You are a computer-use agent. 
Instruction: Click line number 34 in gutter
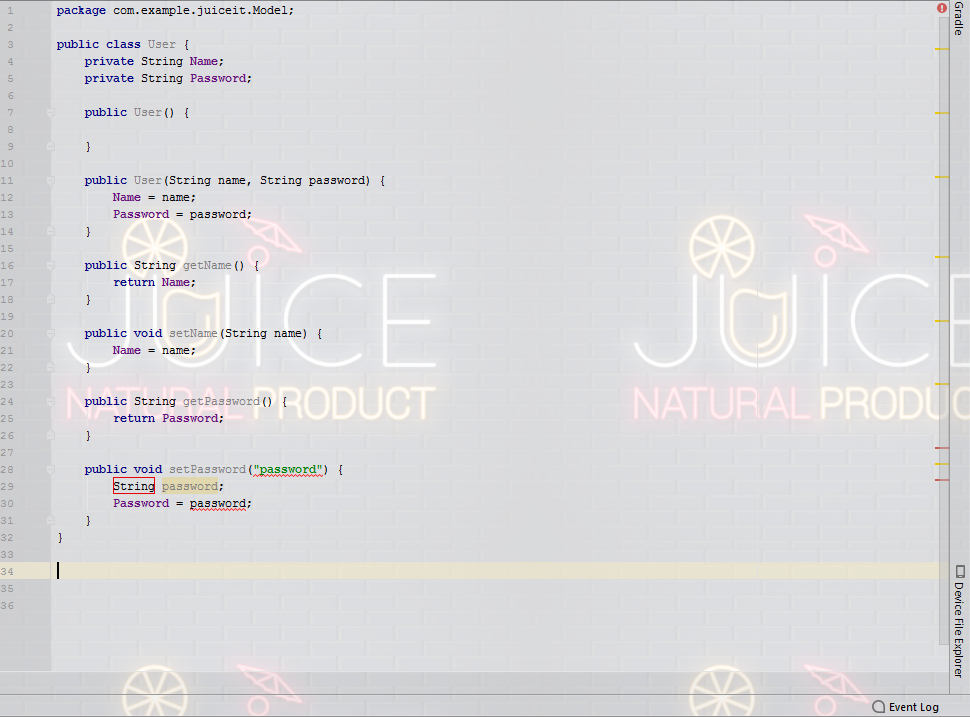(7, 572)
